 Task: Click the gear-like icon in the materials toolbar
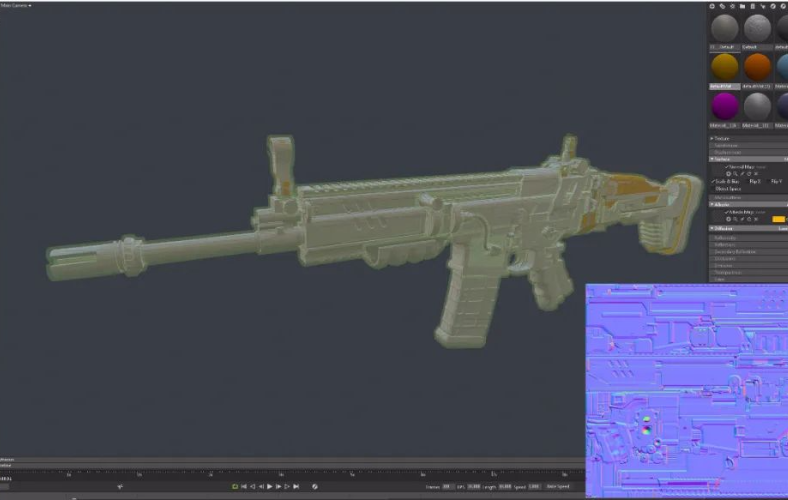tap(732, 6)
